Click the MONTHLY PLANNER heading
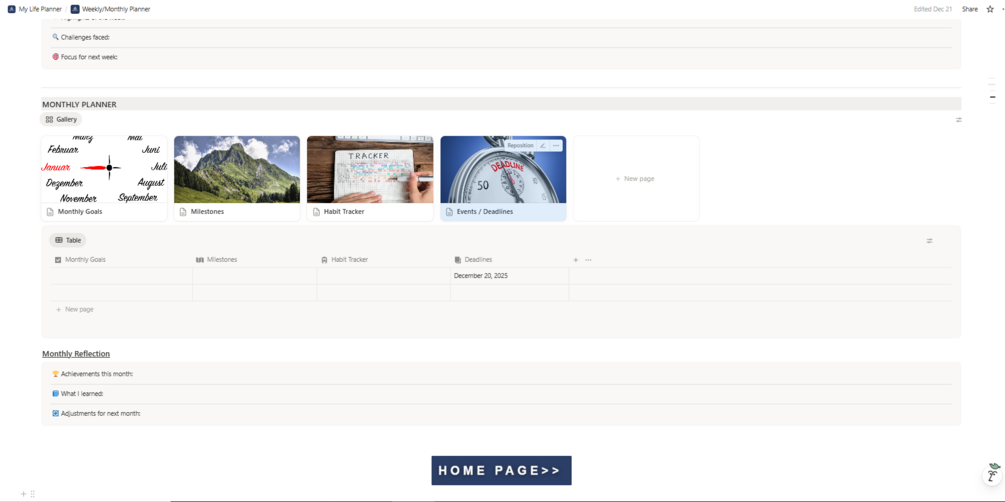 [79, 105]
